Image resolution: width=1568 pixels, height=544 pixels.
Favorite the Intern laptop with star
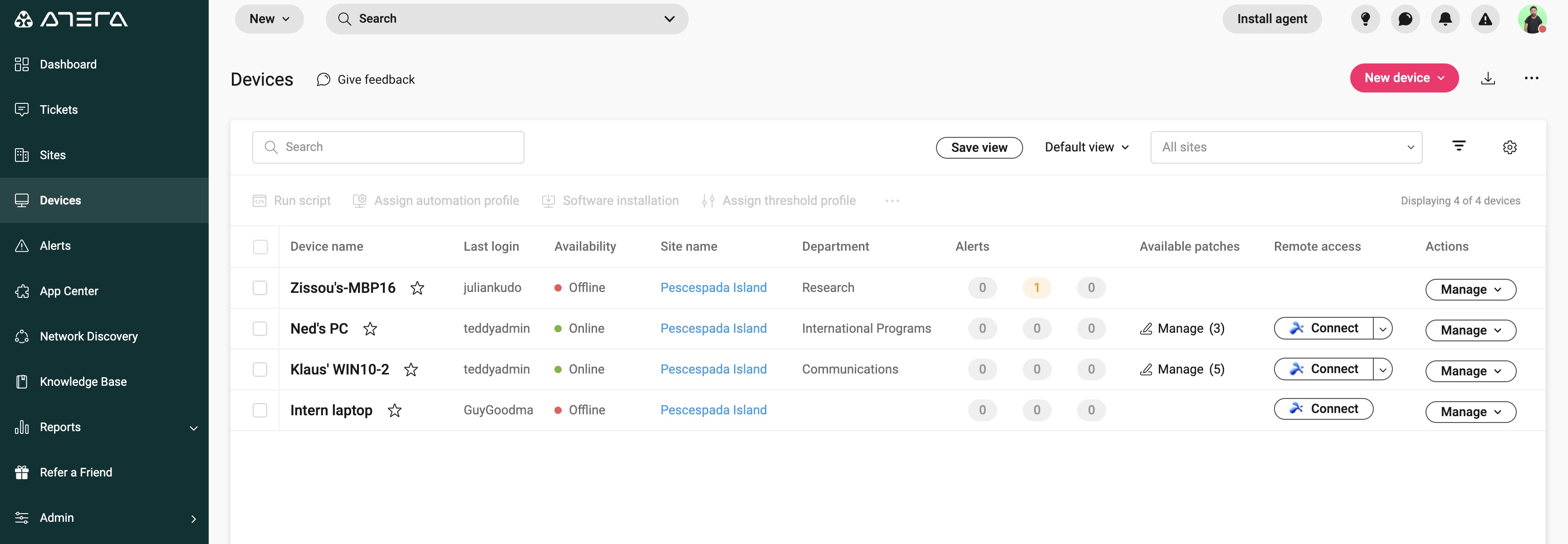[x=394, y=411]
